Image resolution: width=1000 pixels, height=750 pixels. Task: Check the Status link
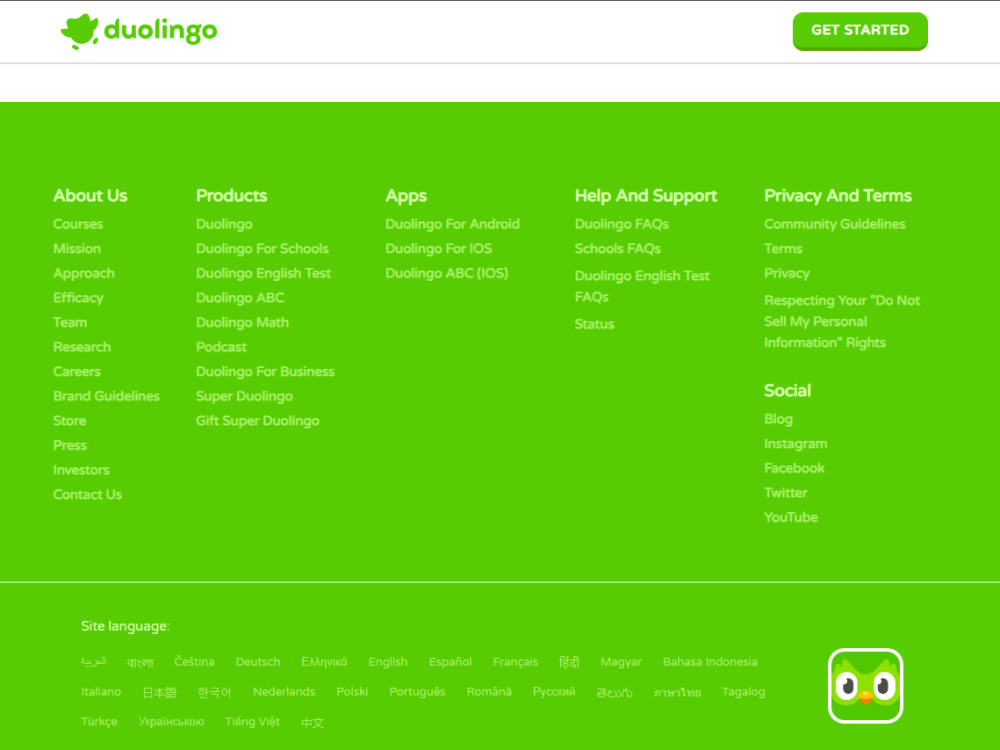pos(594,324)
